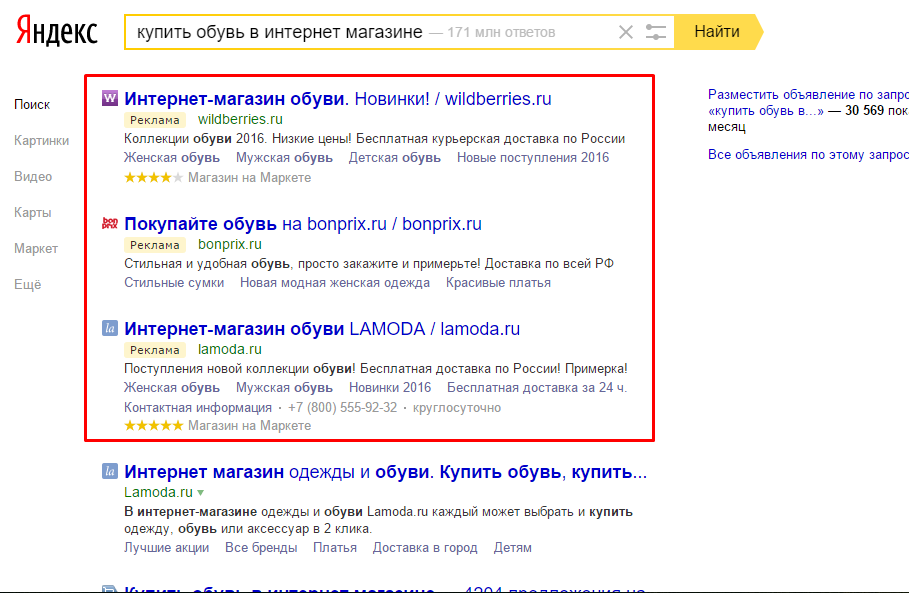909x593 pixels.
Task: Click the green Lamoda.ru organic URL
Action: click(x=158, y=492)
